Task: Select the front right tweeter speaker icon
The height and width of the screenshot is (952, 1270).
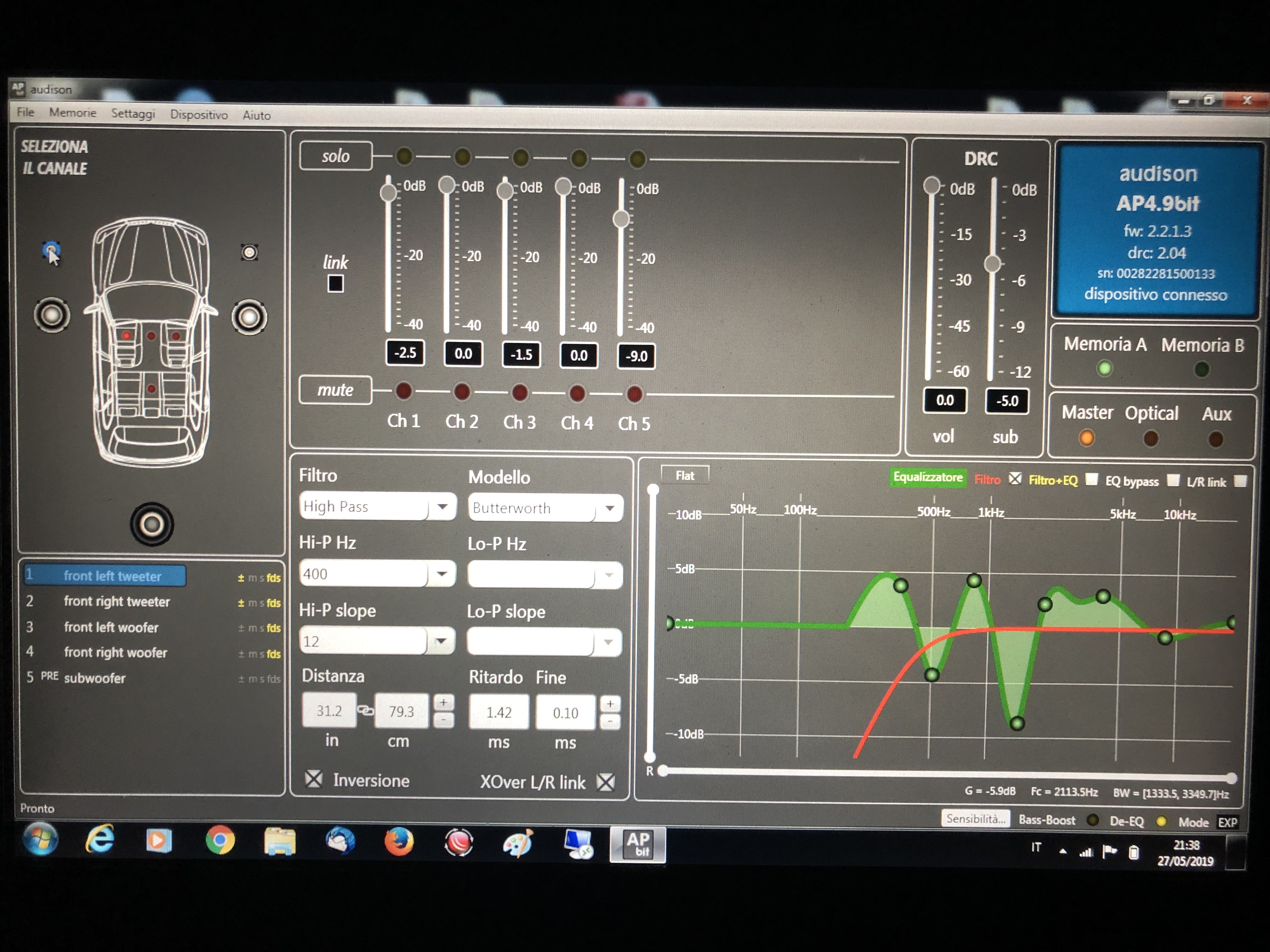Action: pos(249,252)
